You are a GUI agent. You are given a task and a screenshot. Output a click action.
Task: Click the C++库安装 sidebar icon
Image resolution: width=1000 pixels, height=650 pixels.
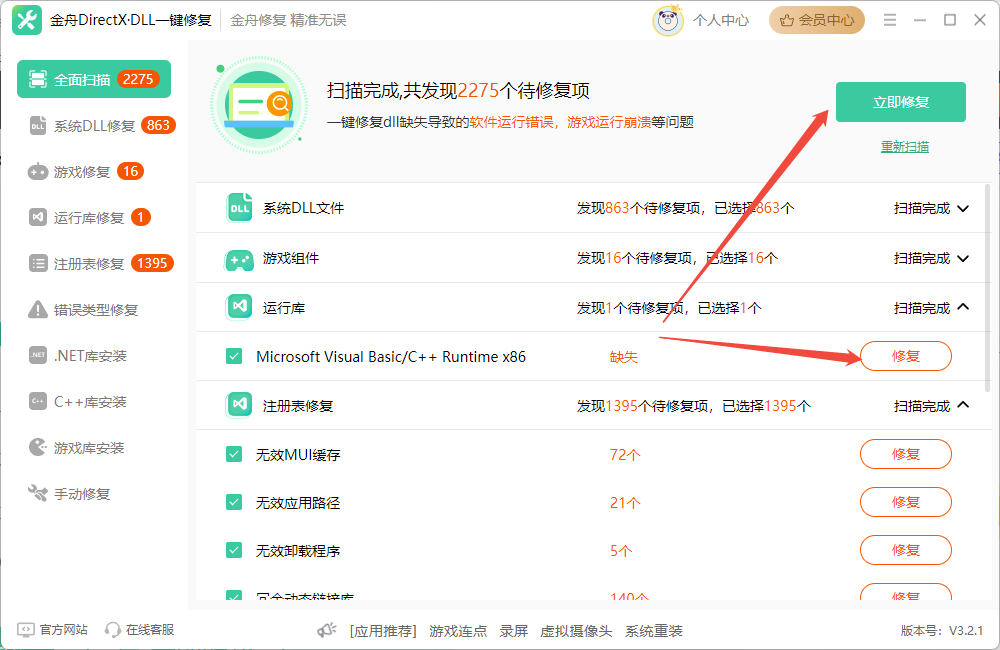[x=38, y=401]
